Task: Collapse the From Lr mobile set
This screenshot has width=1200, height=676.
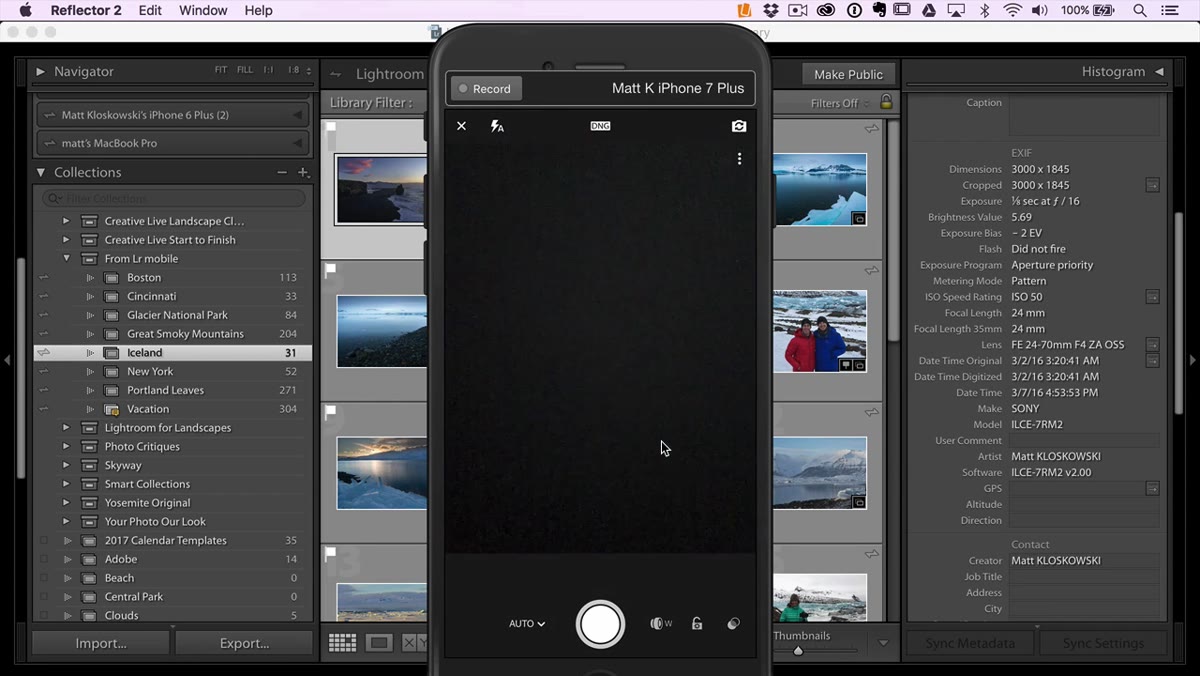Action: click(66, 259)
